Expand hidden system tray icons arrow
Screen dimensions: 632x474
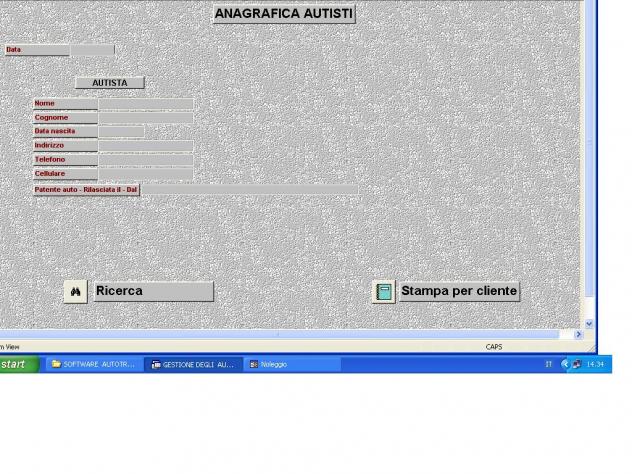coord(565,364)
